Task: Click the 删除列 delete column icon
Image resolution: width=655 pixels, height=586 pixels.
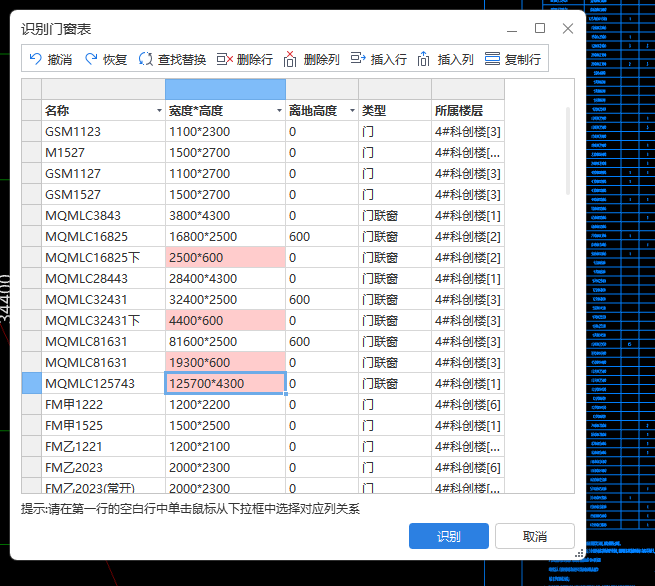Action: pos(290,59)
